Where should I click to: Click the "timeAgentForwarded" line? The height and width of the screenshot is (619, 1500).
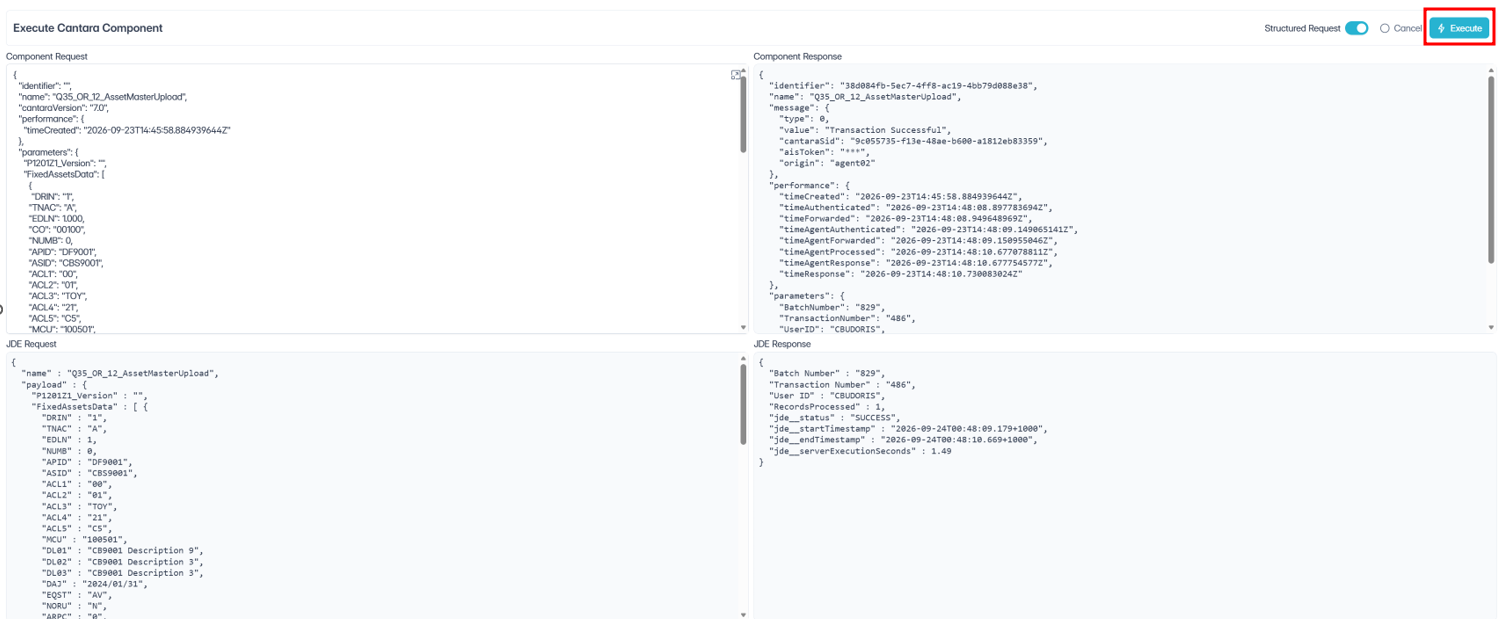[x=918, y=240]
